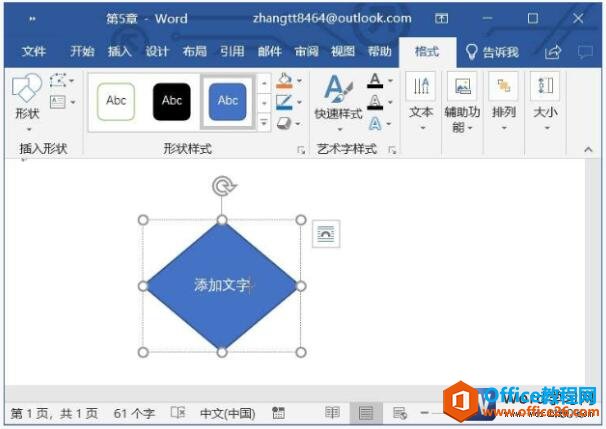
Task: Apply the blue filled Abc shape style
Action: (x=227, y=101)
